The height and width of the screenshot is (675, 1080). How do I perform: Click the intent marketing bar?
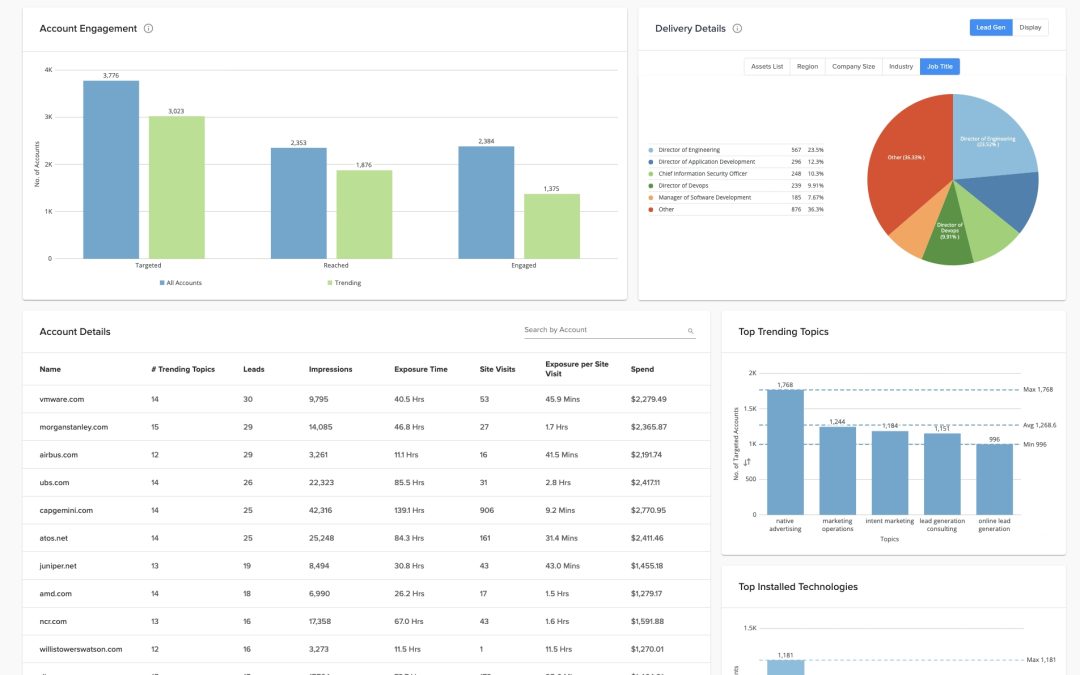point(890,472)
